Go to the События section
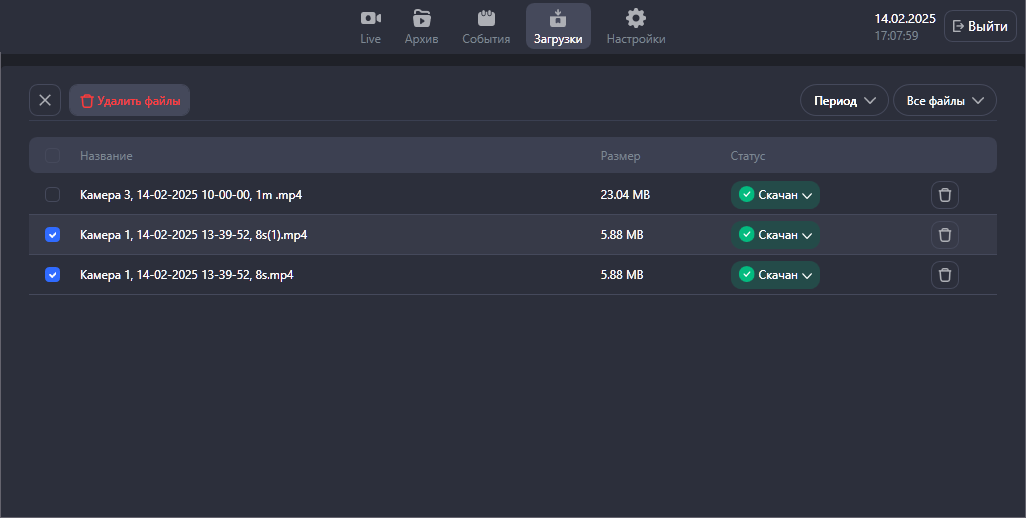 486,27
